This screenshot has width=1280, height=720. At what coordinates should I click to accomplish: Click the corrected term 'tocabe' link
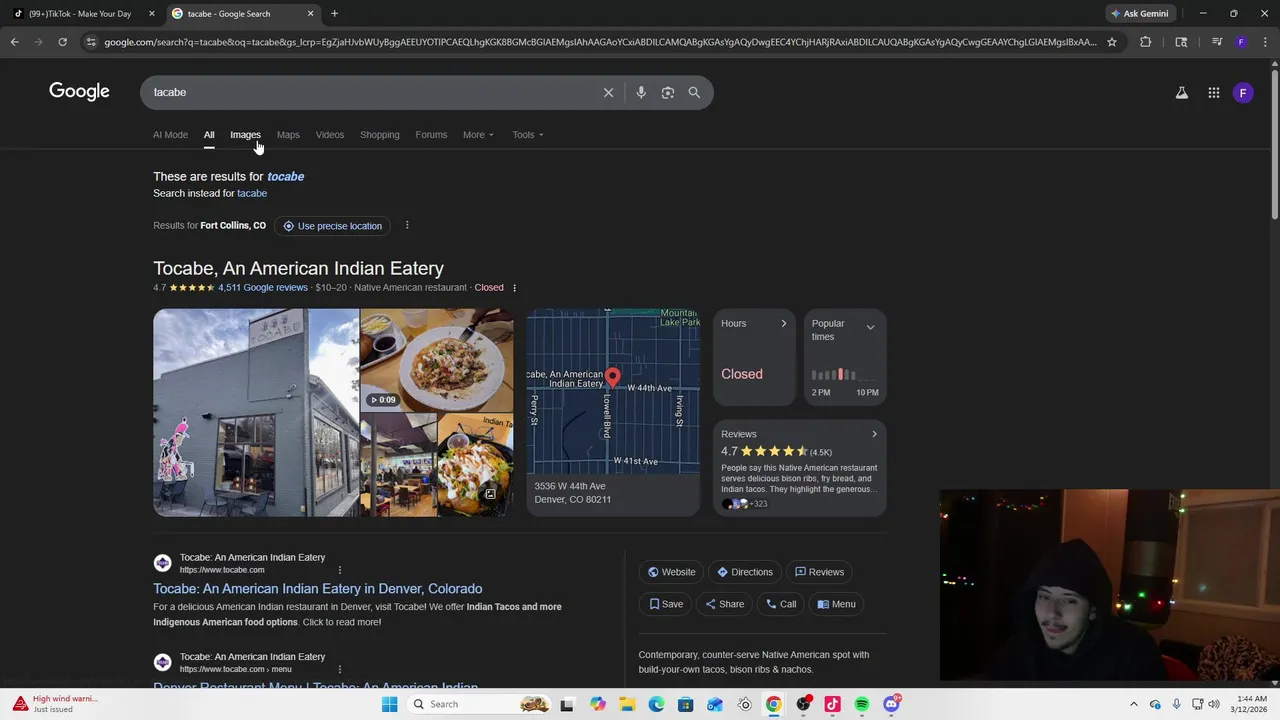tap(285, 176)
